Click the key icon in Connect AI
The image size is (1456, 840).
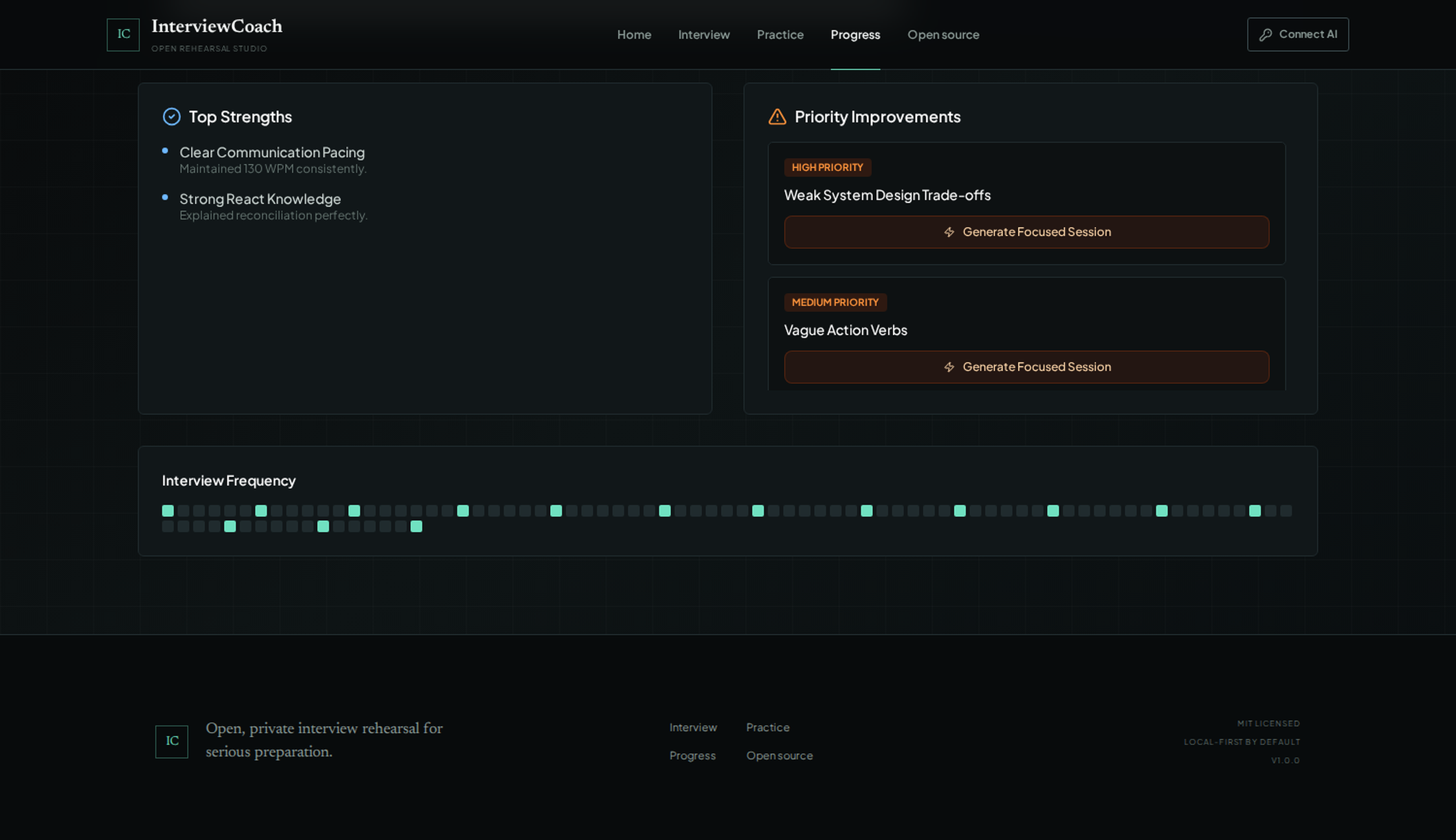[1265, 35]
